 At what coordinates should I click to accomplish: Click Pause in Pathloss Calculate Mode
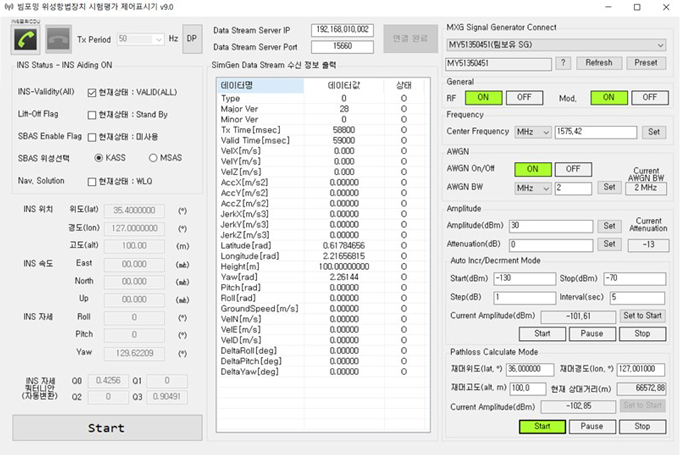592,426
